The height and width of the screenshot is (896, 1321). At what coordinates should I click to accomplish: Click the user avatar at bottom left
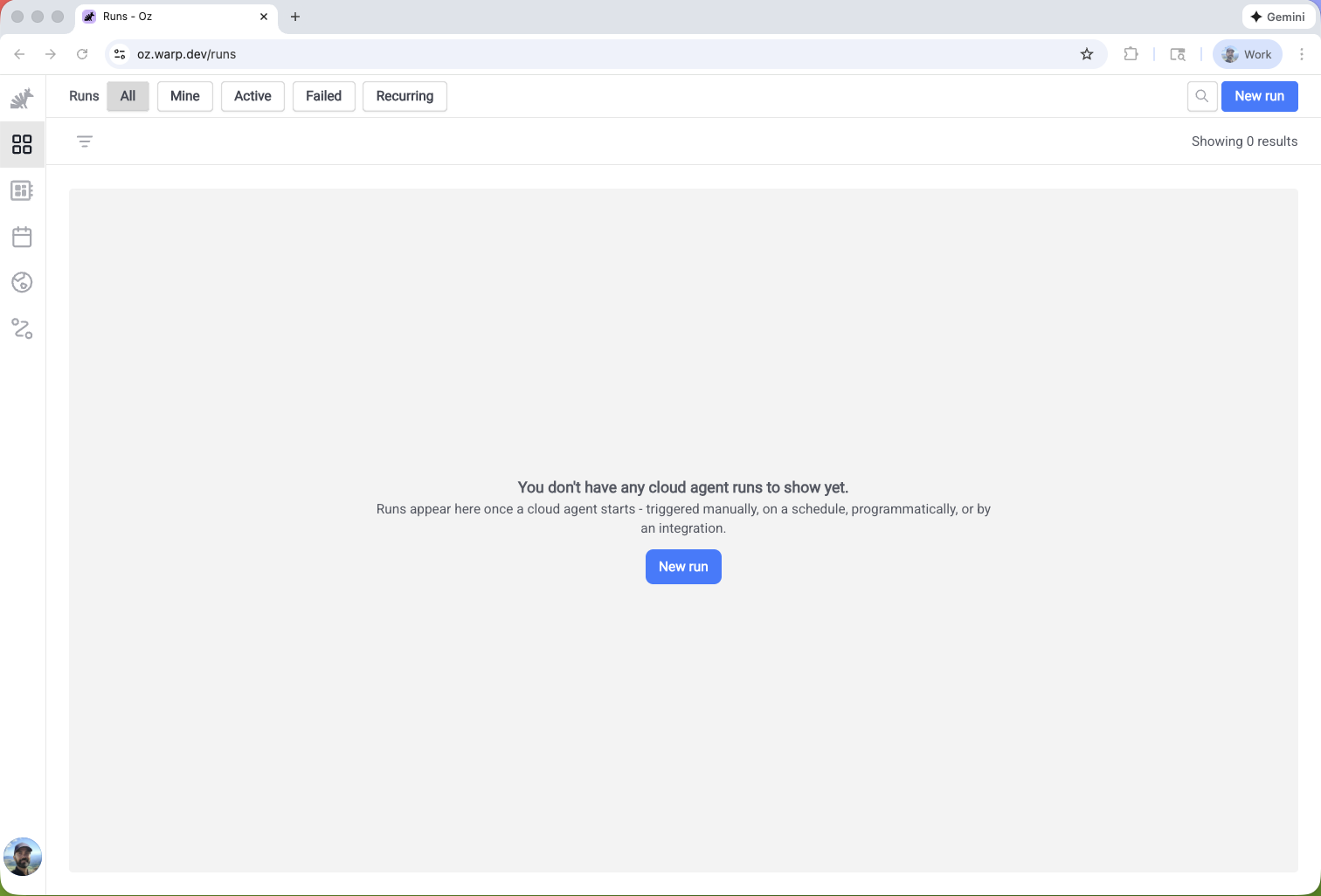coord(23,857)
